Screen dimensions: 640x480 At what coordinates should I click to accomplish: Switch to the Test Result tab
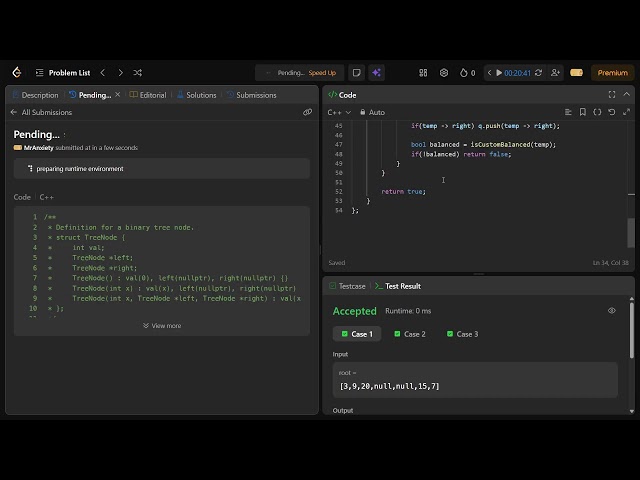[x=398, y=286]
